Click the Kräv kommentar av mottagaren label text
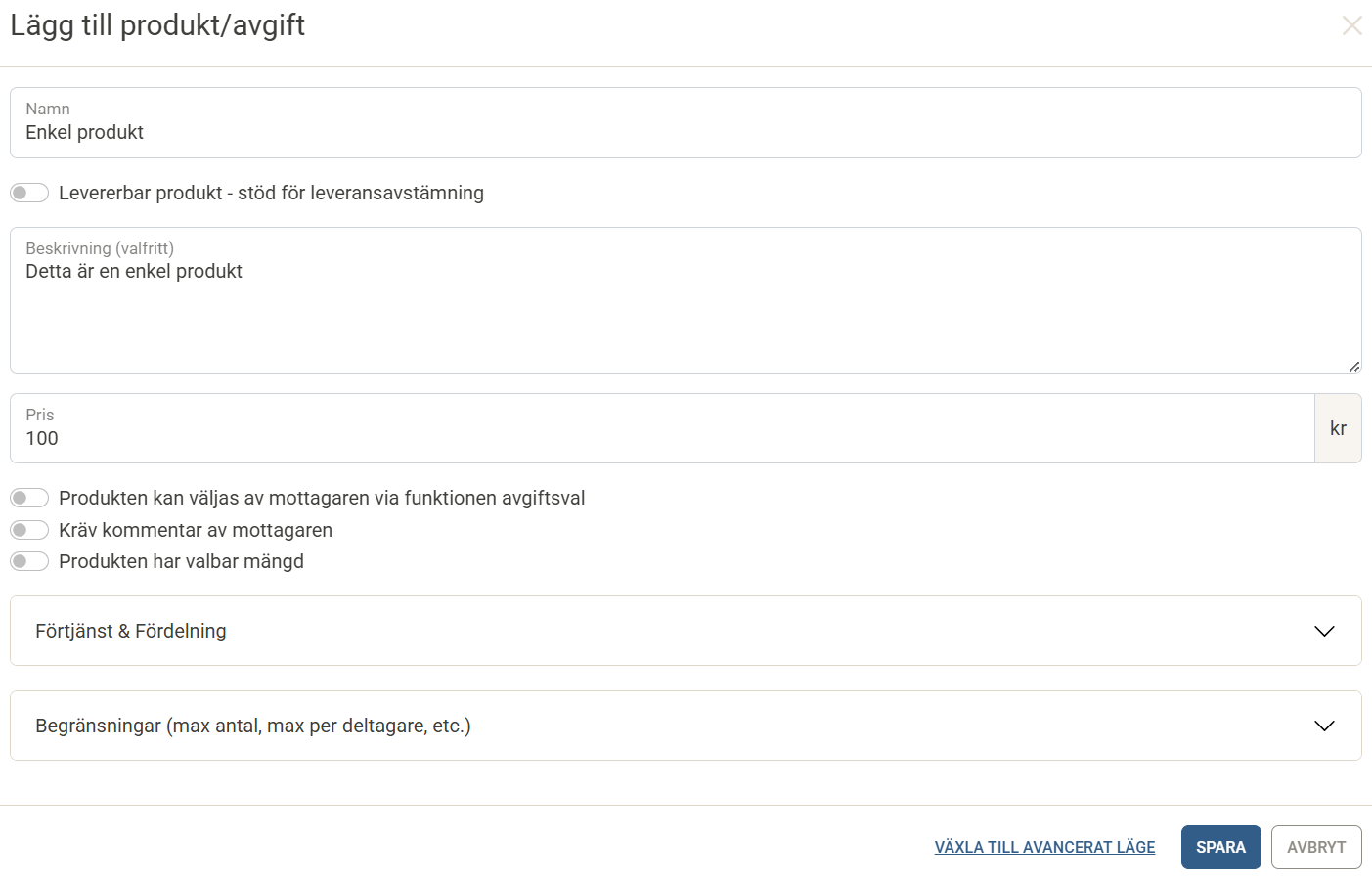Screen dimensions: 1372x880 [196, 530]
